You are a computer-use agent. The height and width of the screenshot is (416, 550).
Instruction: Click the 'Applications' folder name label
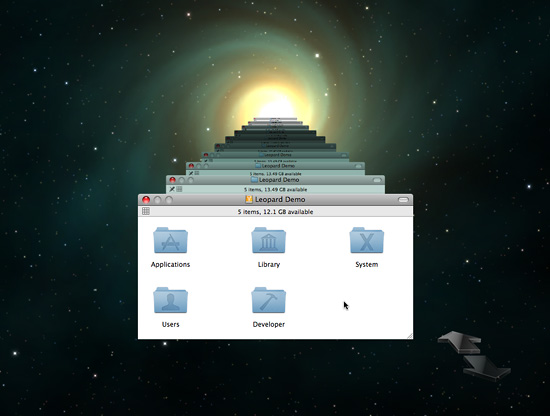point(170,264)
